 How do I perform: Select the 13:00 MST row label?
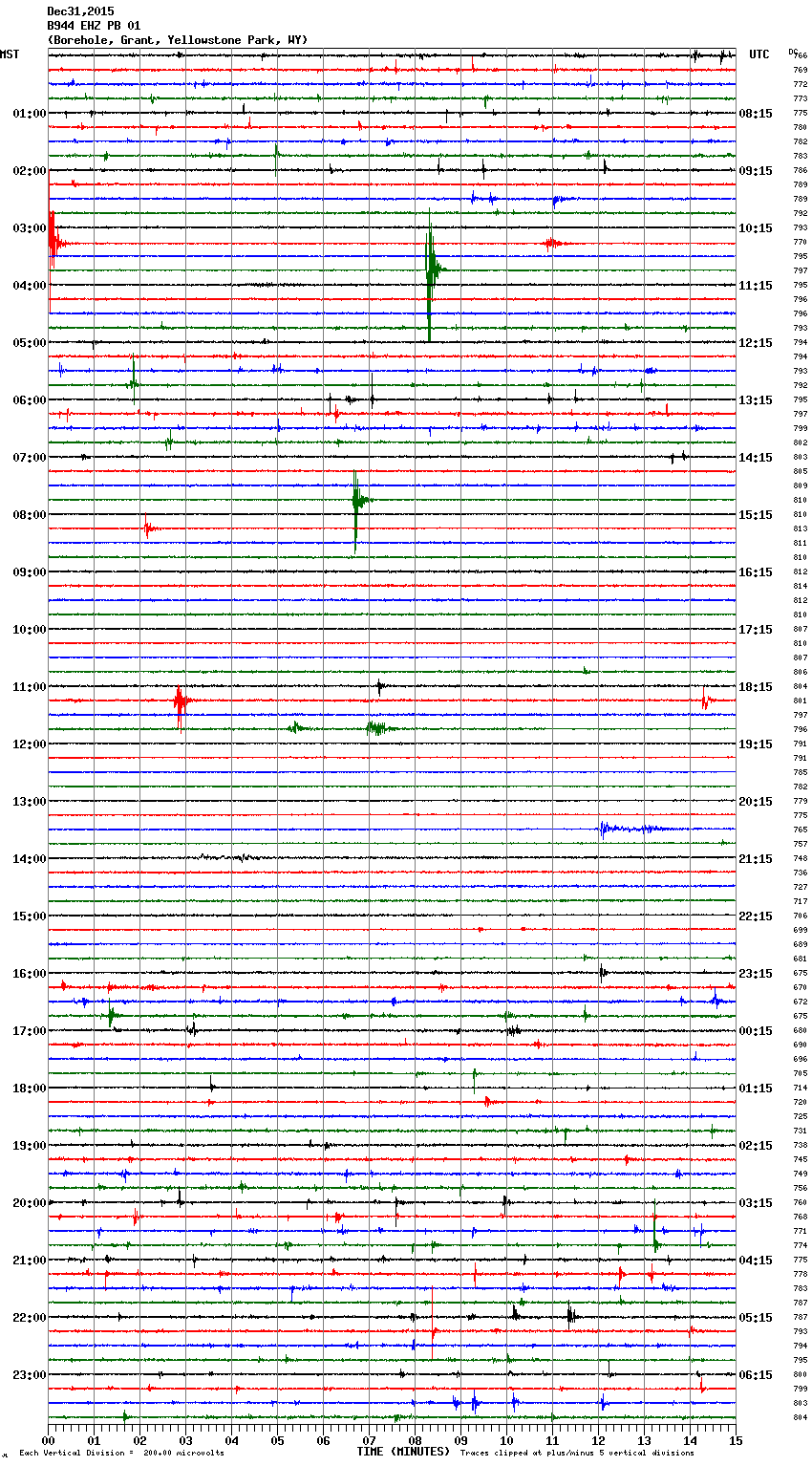[30, 802]
